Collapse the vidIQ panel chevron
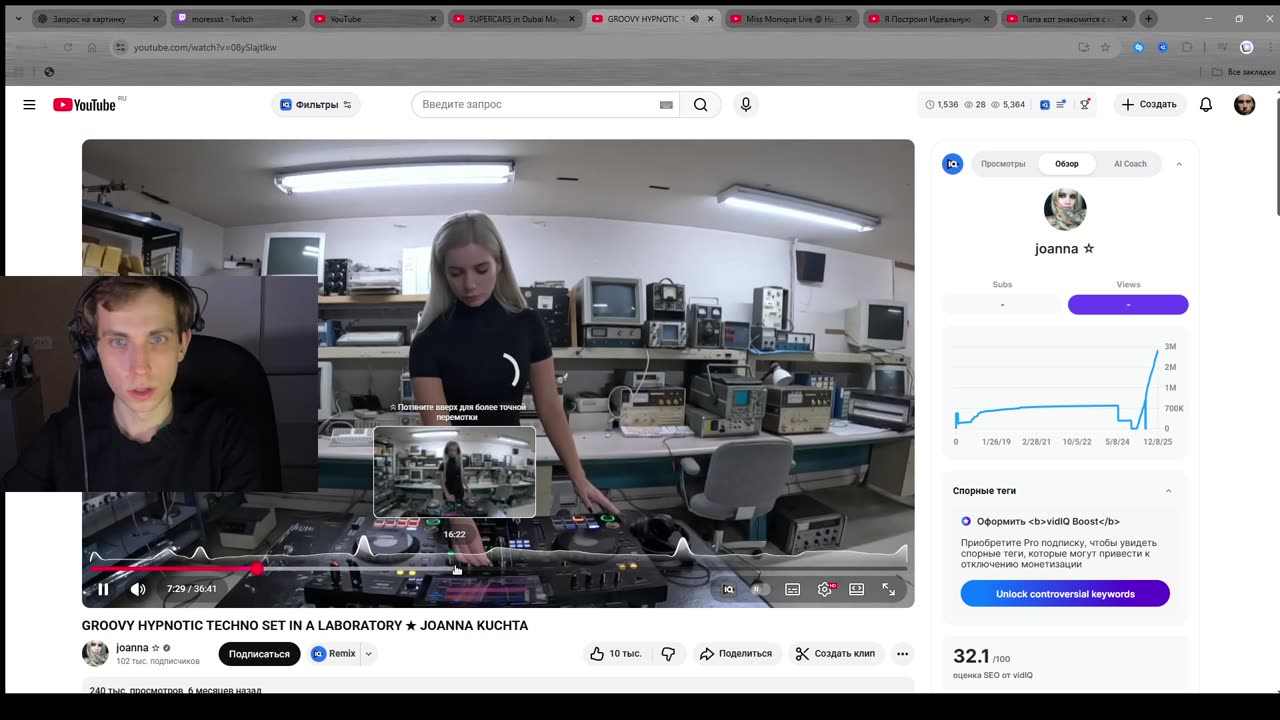 (x=1179, y=164)
